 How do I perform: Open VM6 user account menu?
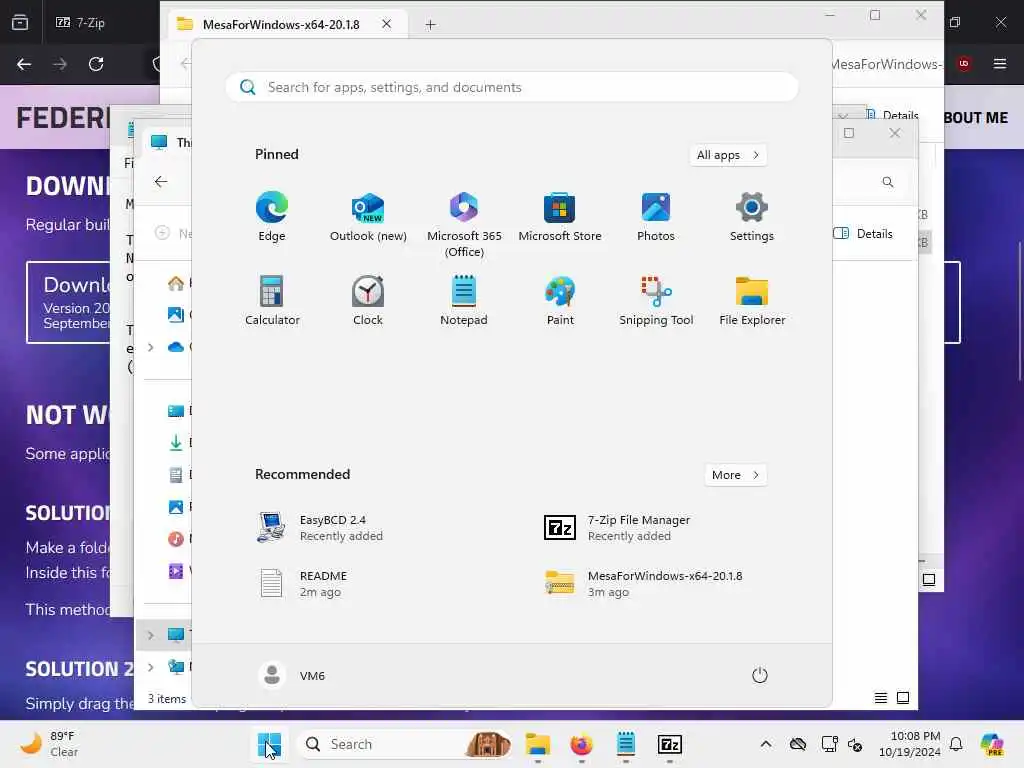pyautogui.click(x=292, y=675)
